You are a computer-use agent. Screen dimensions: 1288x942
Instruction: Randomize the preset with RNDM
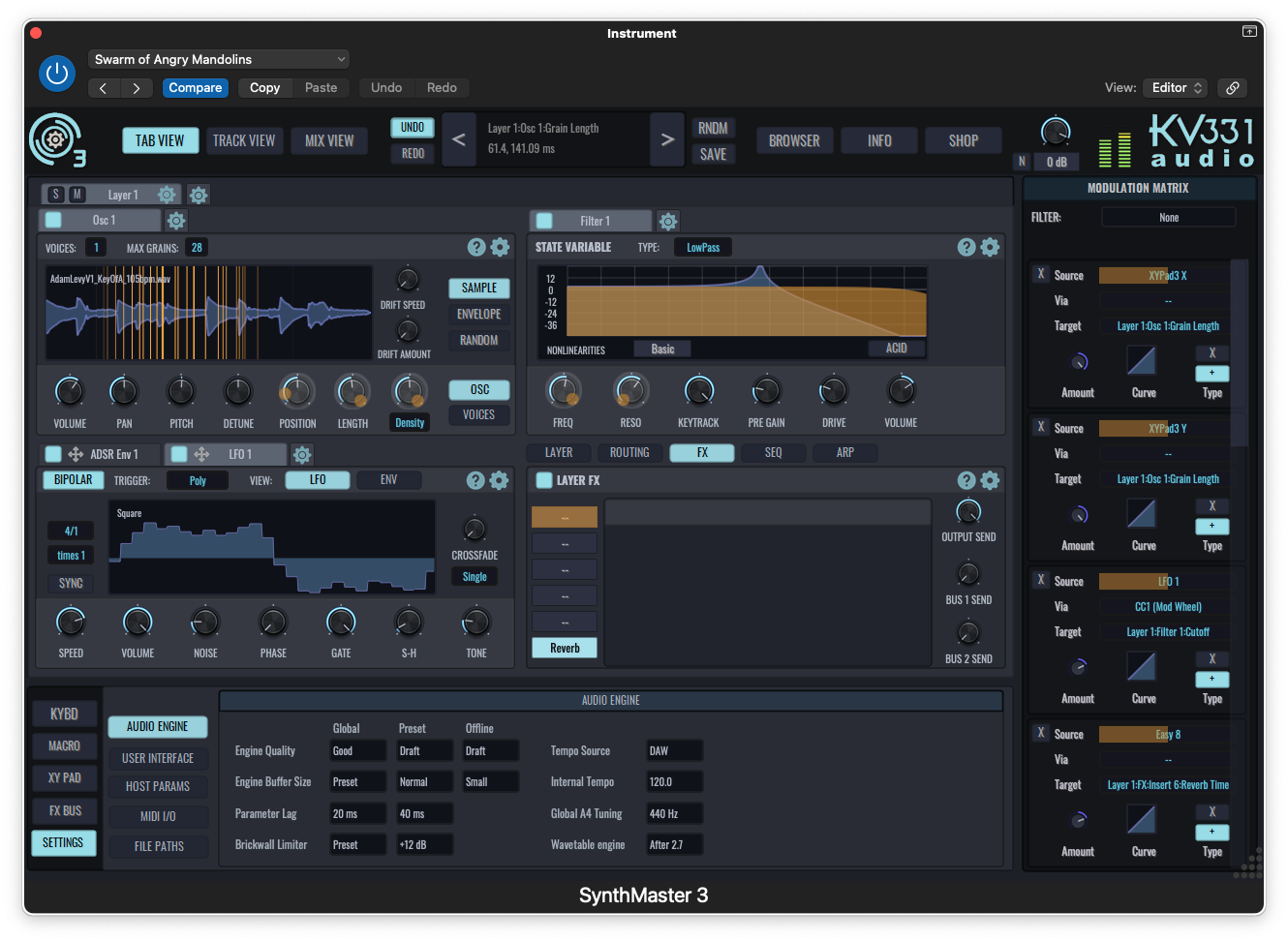pyautogui.click(x=714, y=127)
